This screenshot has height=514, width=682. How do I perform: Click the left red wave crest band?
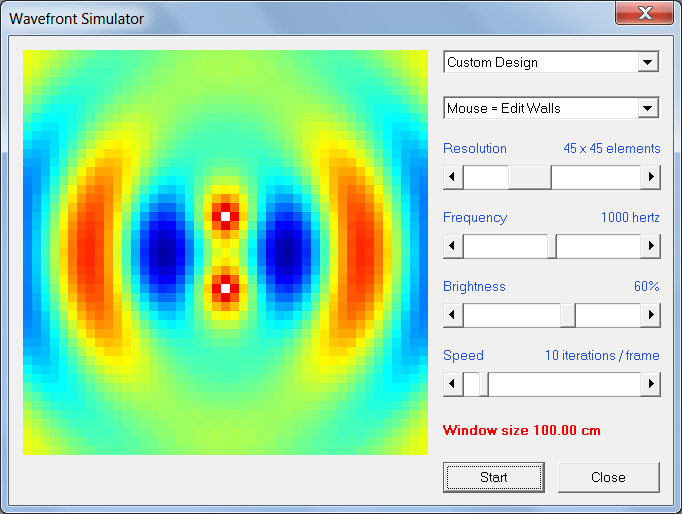90,252
